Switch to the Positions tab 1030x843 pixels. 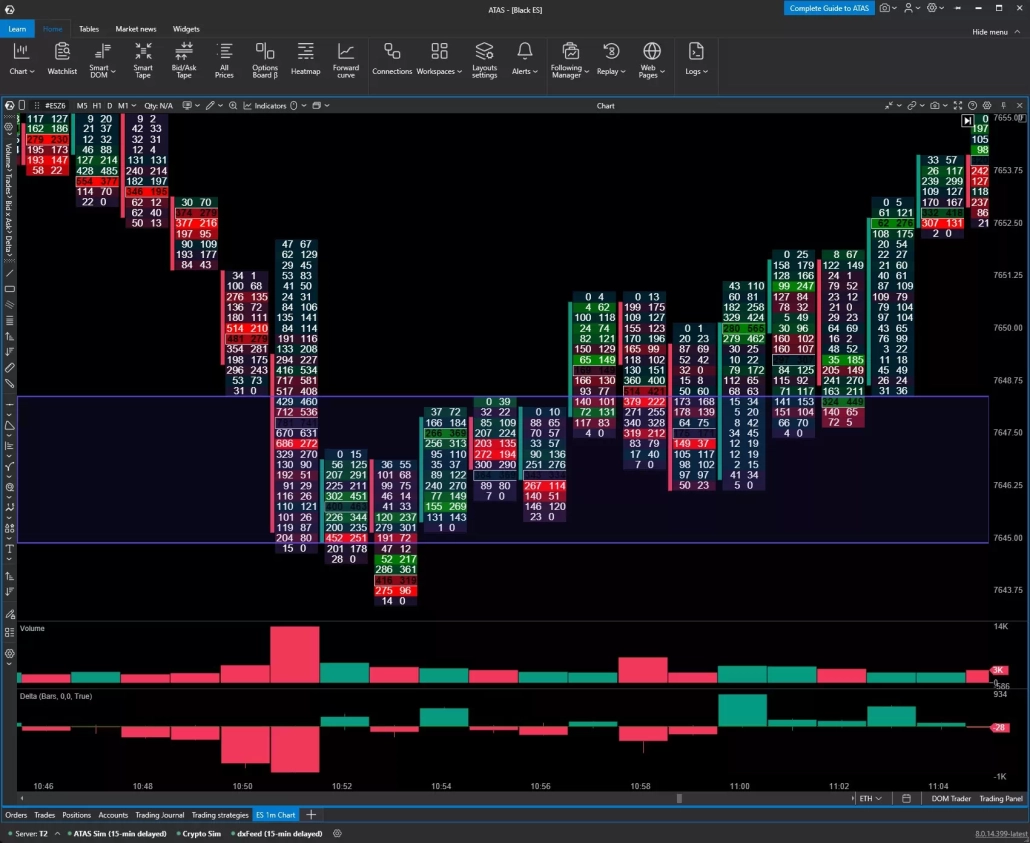(x=76, y=815)
